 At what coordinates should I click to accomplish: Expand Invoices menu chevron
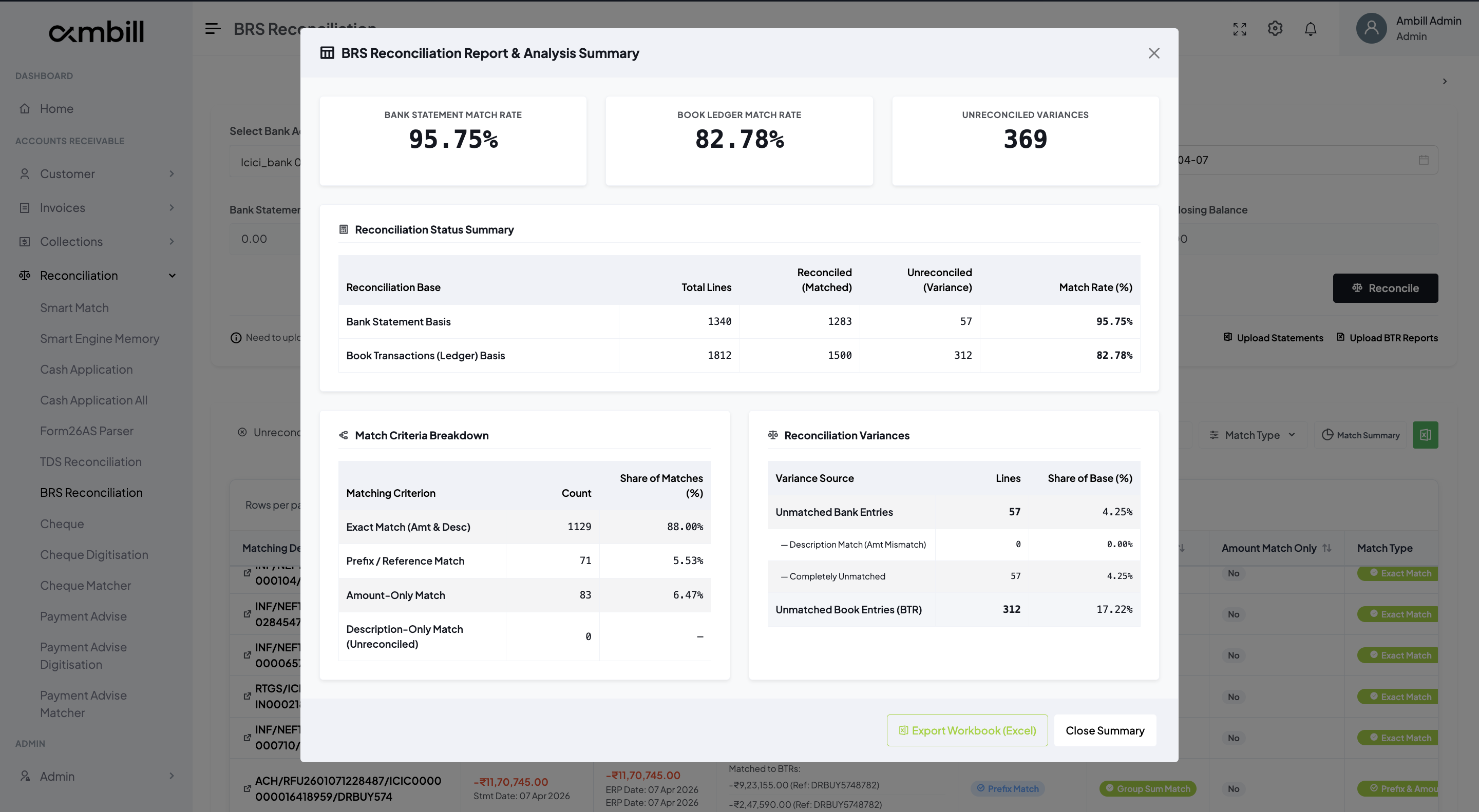171,207
